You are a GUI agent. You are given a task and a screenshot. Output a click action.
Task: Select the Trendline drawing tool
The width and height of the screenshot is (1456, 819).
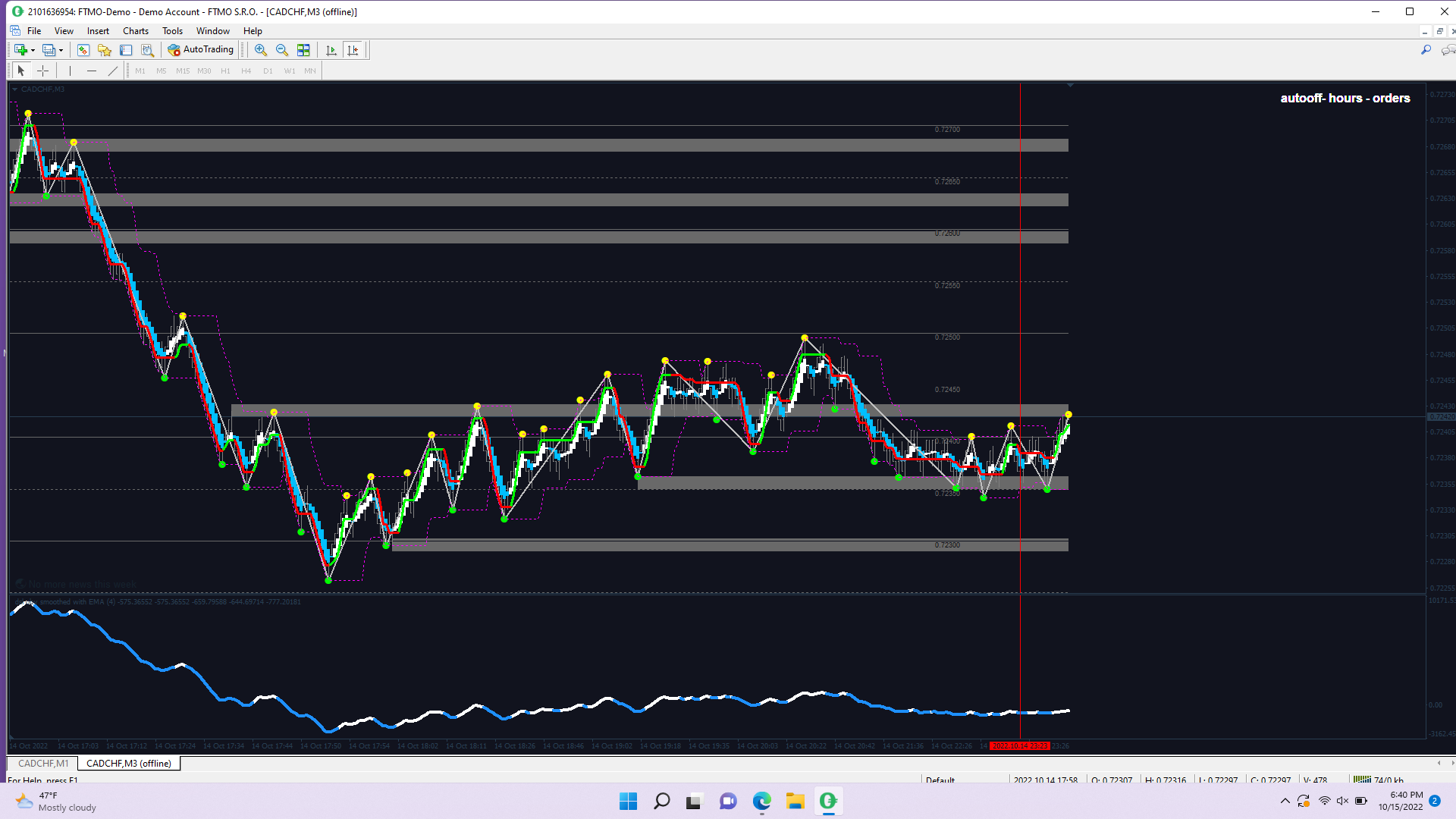coord(113,71)
